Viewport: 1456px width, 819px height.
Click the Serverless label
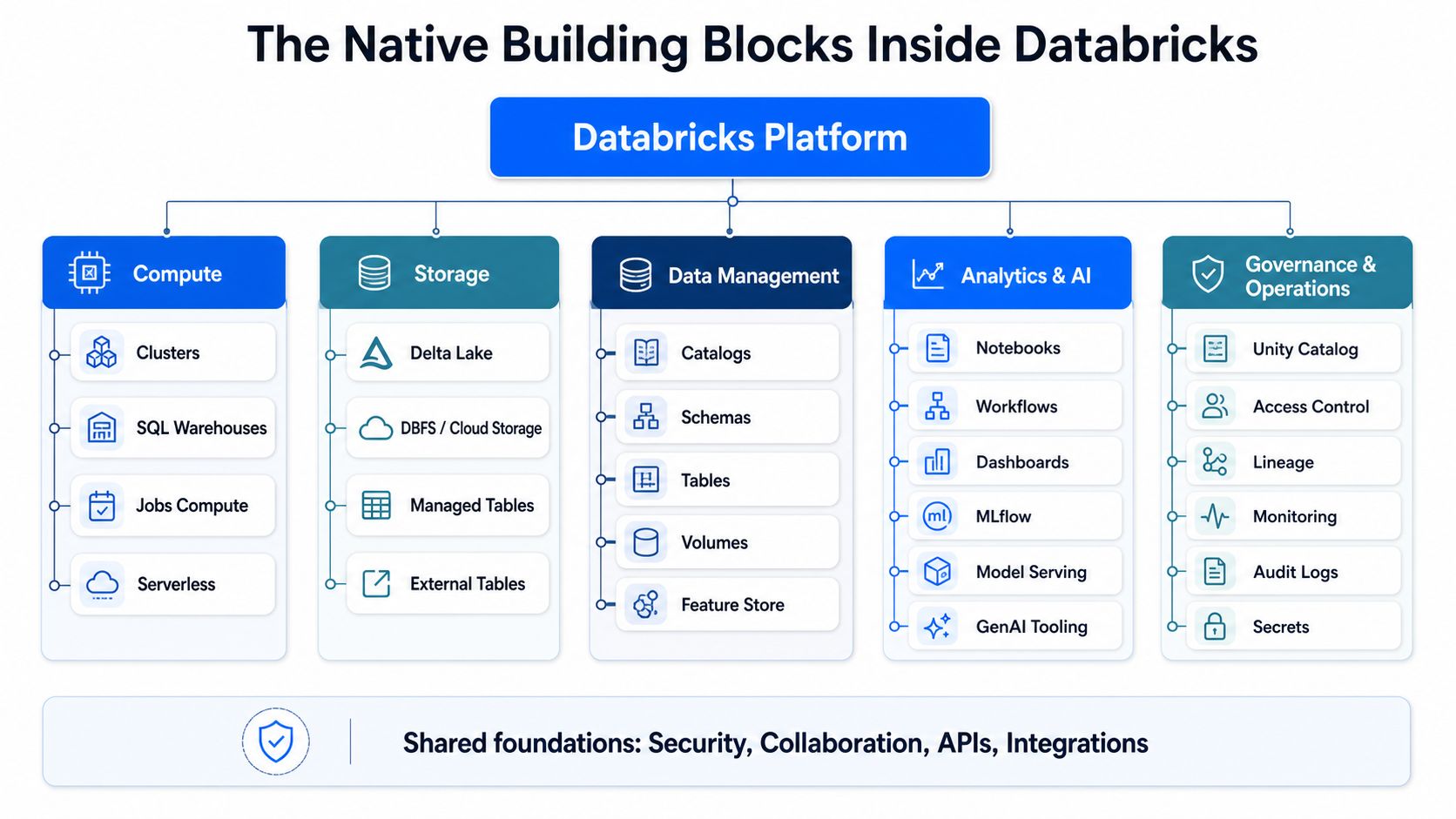[x=176, y=584]
